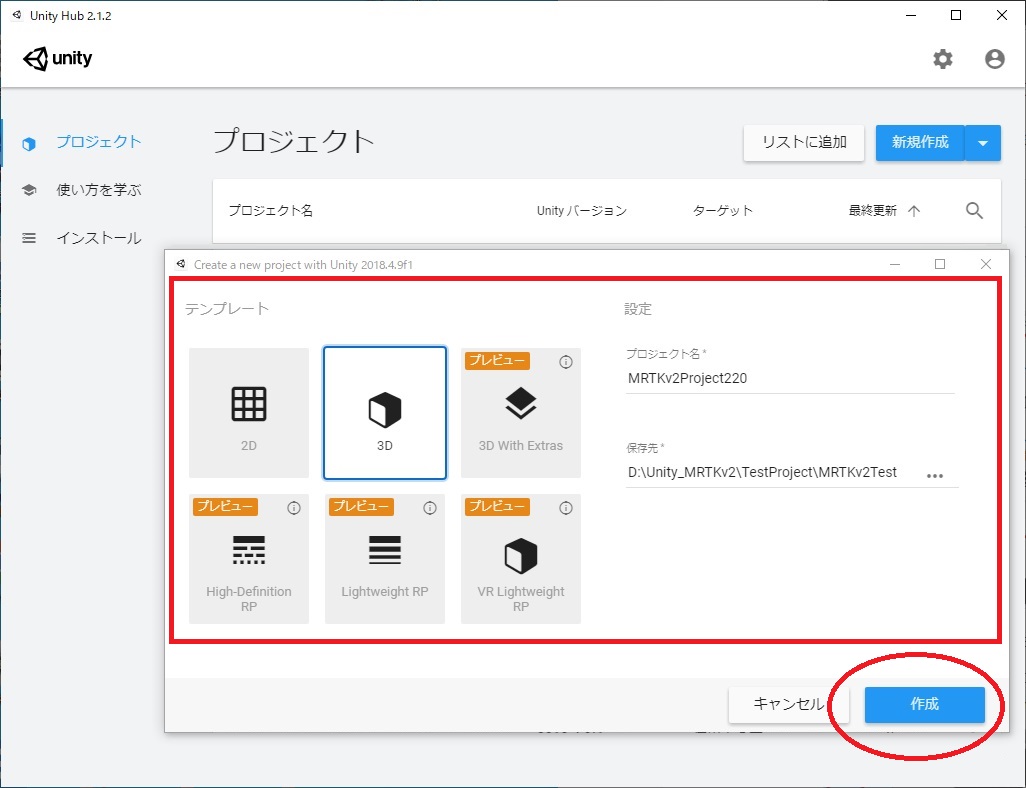Minimize the Create new project dialog
Viewport: 1026px width, 788px height.
point(895,264)
